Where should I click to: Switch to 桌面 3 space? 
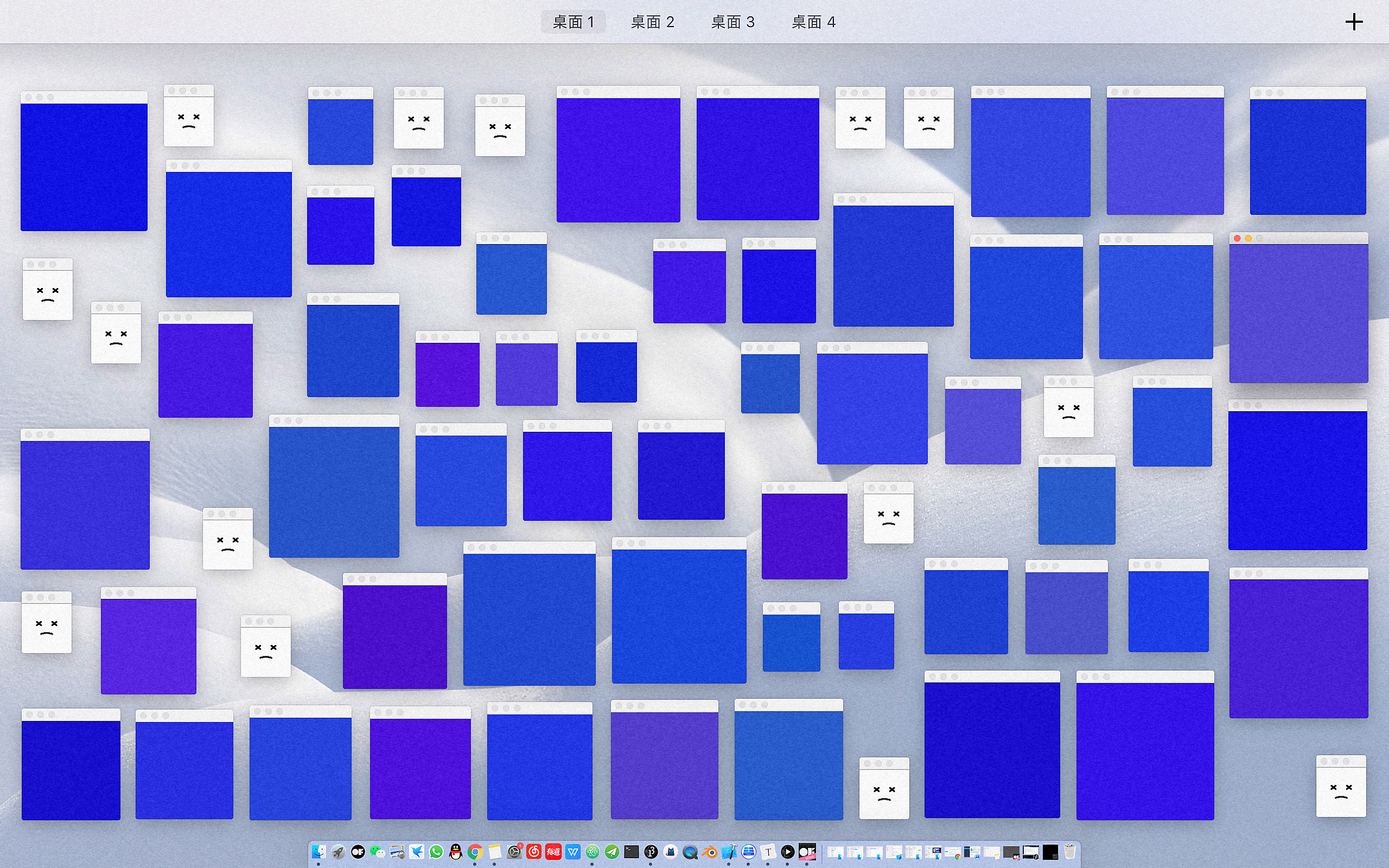732,22
